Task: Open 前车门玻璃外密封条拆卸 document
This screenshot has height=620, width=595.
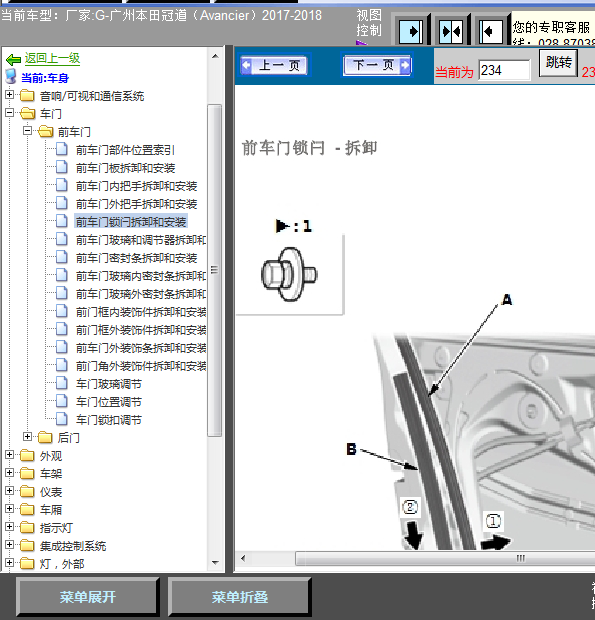Action: [x=140, y=294]
